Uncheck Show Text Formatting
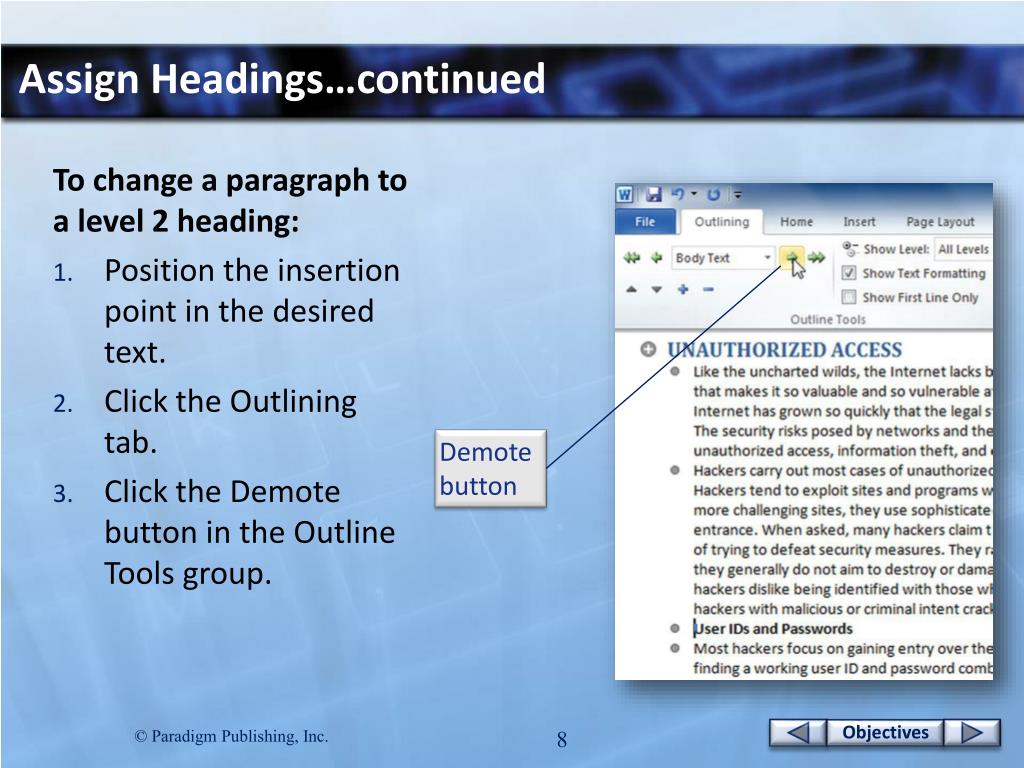This screenshot has width=1024, height=768. click(x=849, y=273)
